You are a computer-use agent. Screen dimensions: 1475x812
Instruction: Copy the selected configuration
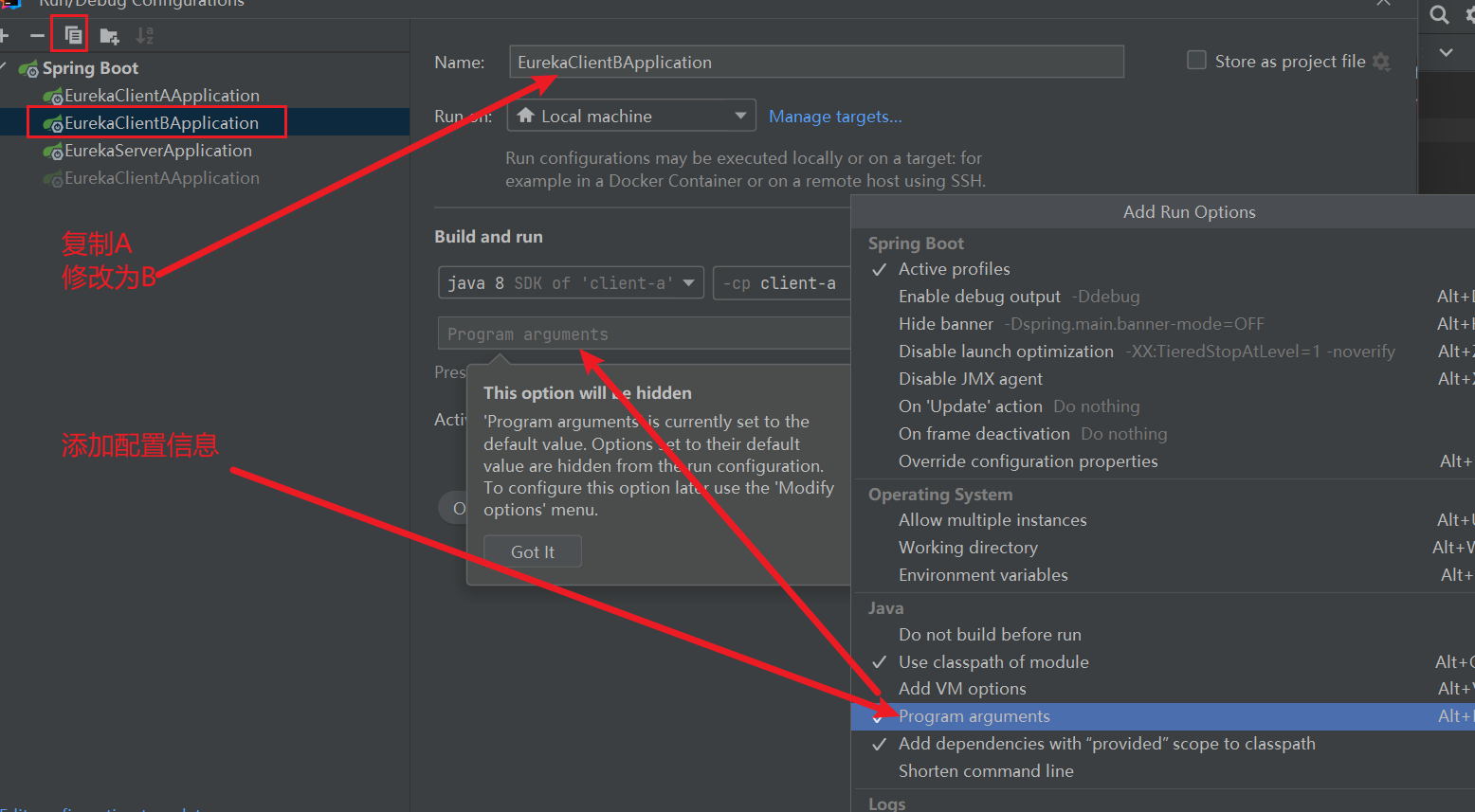72,36
